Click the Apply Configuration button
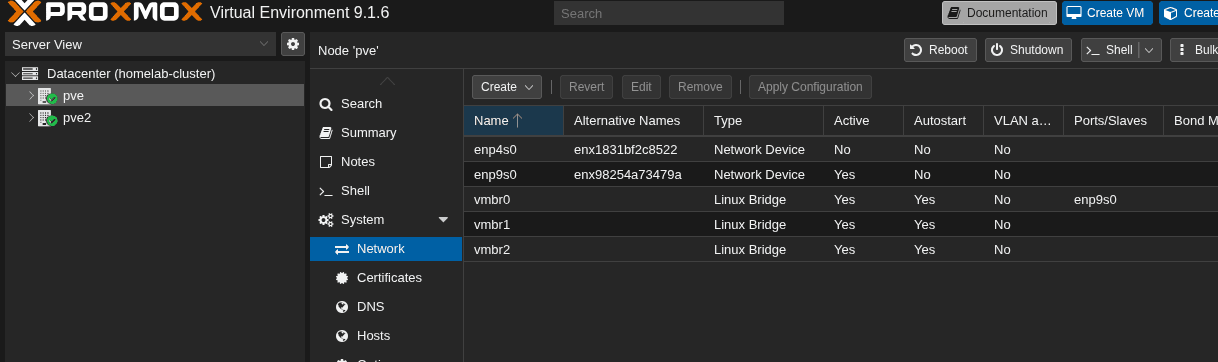1218x362 pixels. pos(810,87)
